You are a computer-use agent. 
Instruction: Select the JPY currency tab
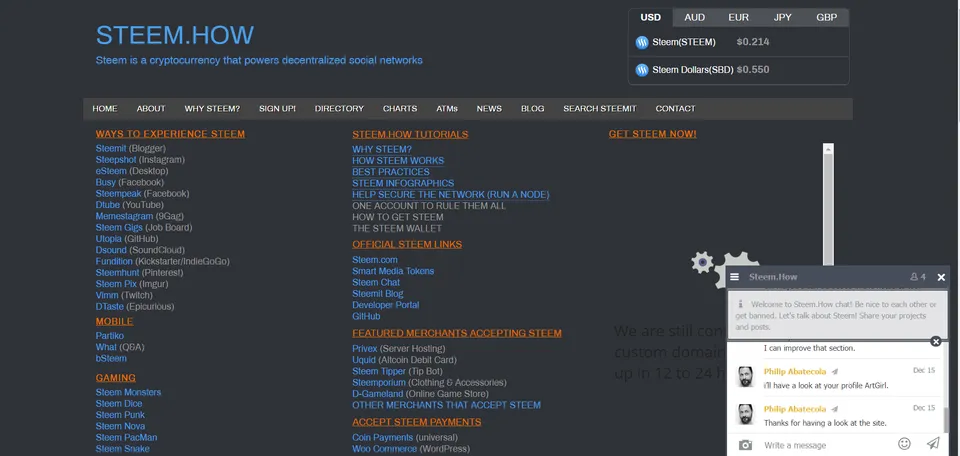[x=782, y=17]
